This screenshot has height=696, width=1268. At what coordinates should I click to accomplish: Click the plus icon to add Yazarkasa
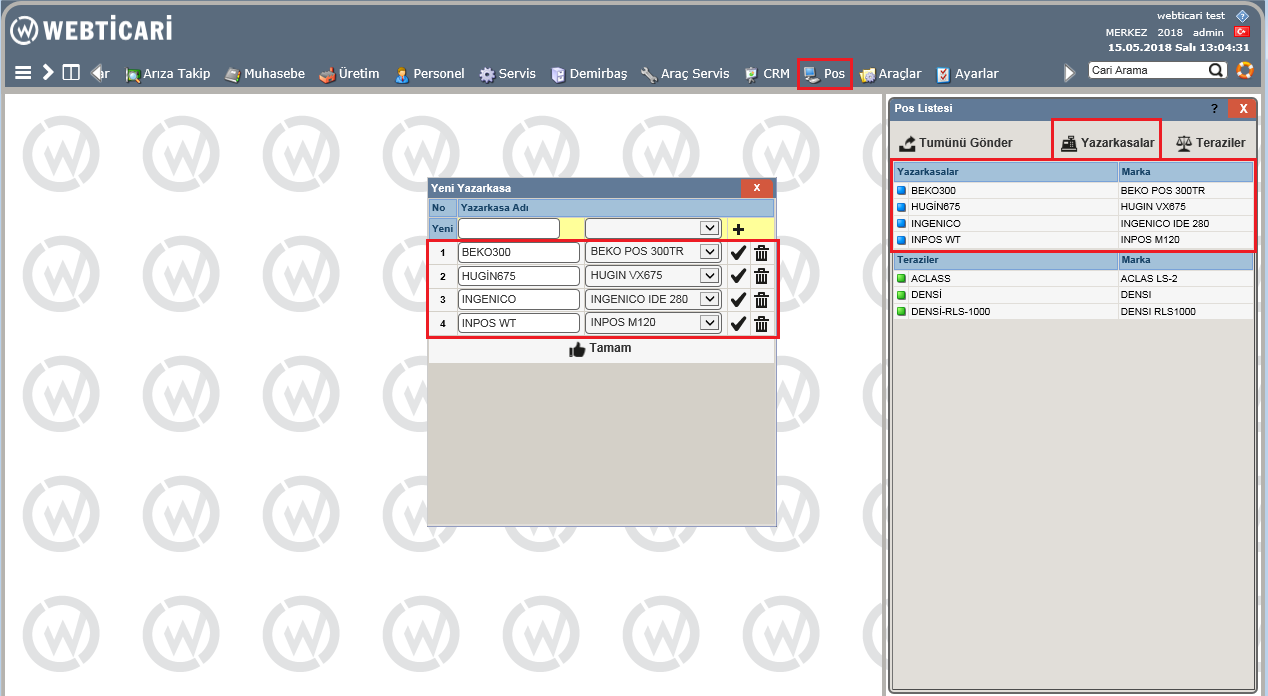pos(739,229)
